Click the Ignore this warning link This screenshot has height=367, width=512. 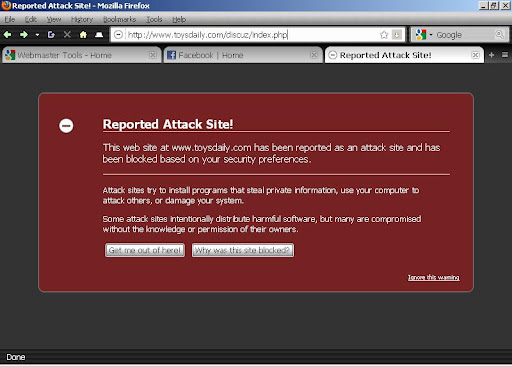click(x=433, y=277)
